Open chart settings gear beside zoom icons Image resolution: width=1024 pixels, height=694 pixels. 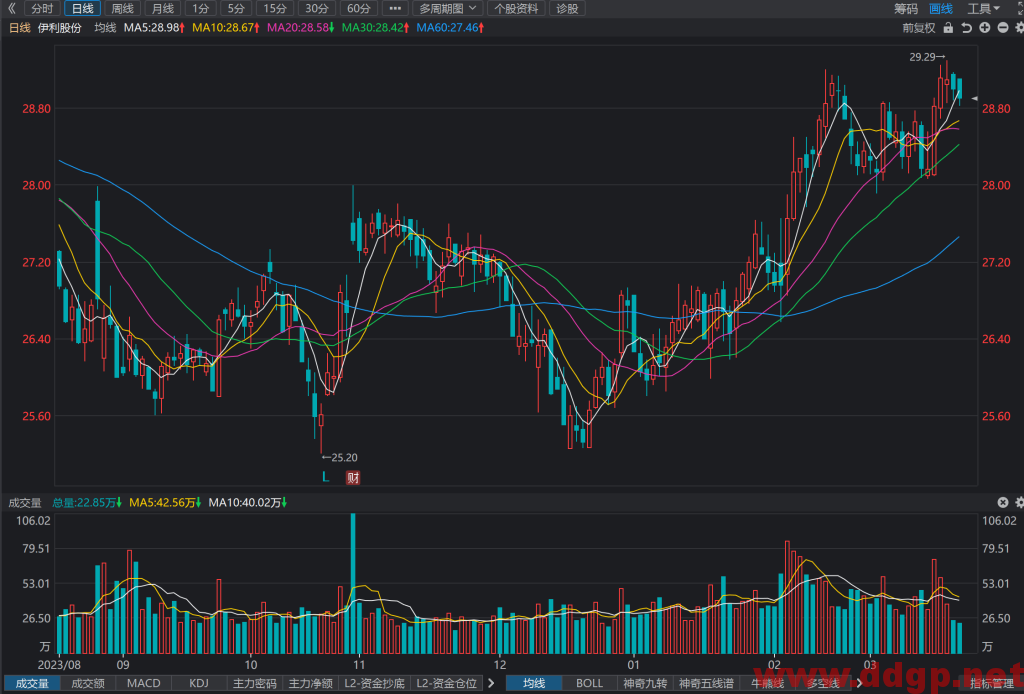click(x=1019, y=27)
